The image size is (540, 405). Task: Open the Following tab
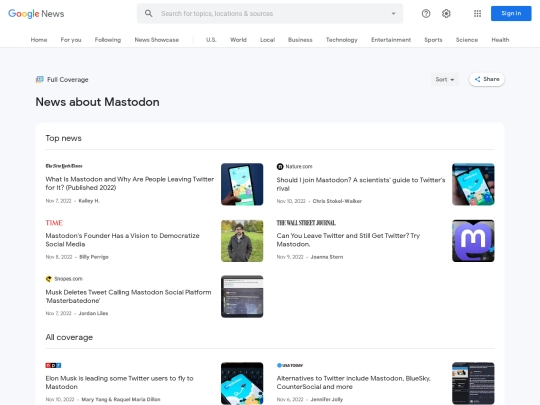(x=108, y=40)
